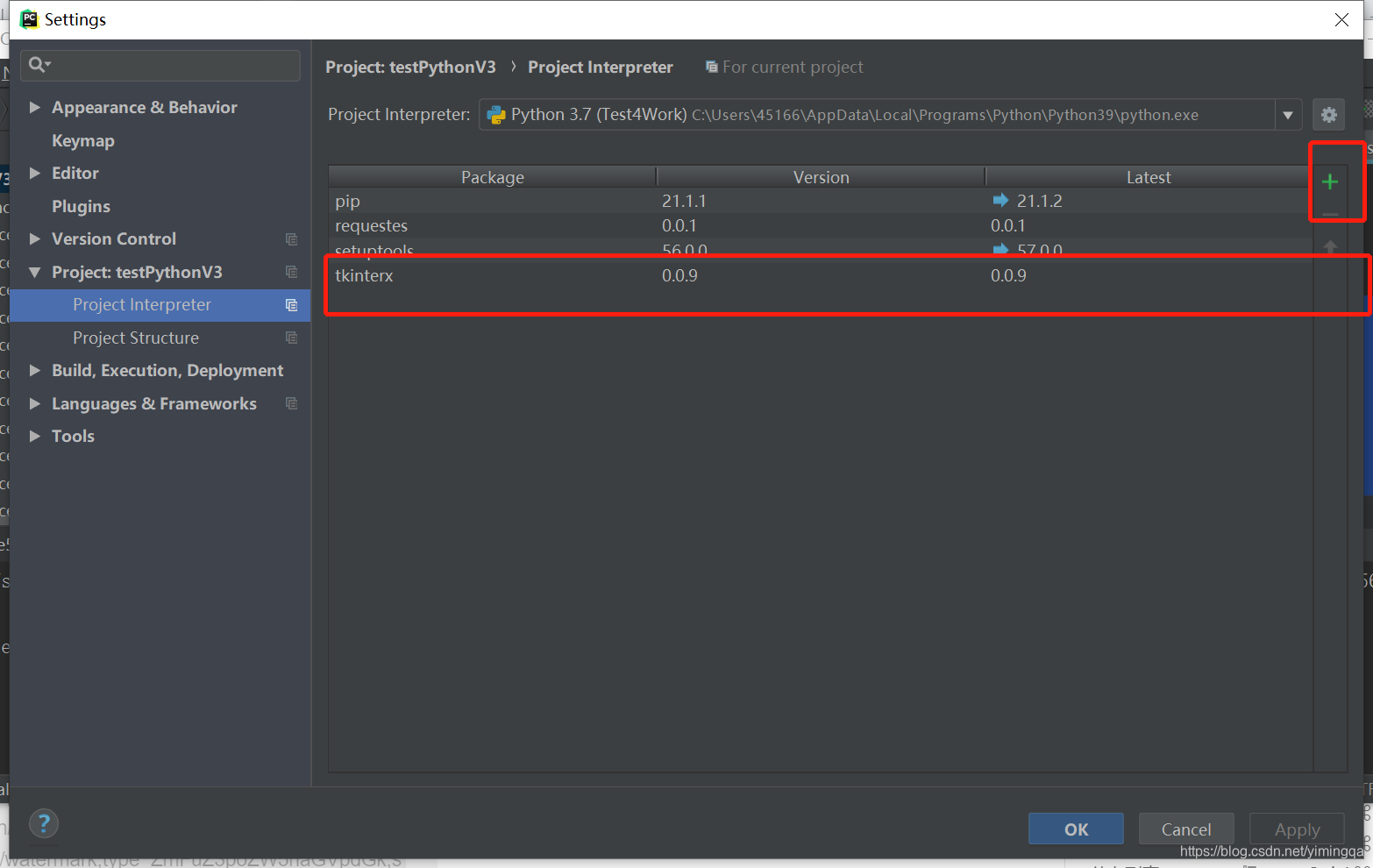
Task: Expand Languages & Frameworks section
Action: pyautogui.click(x=35, y=403)
